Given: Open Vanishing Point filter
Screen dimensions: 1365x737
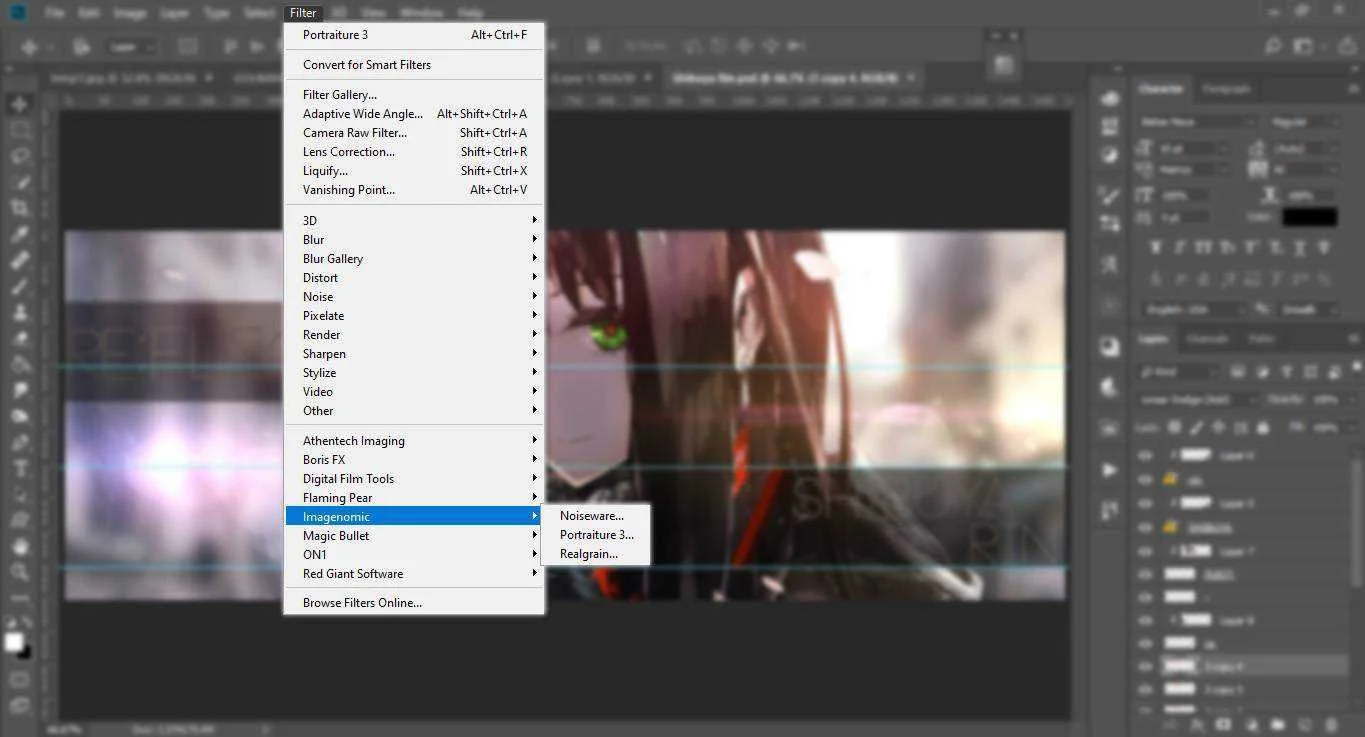Looking at the screenshot, I should coord(414,190).
